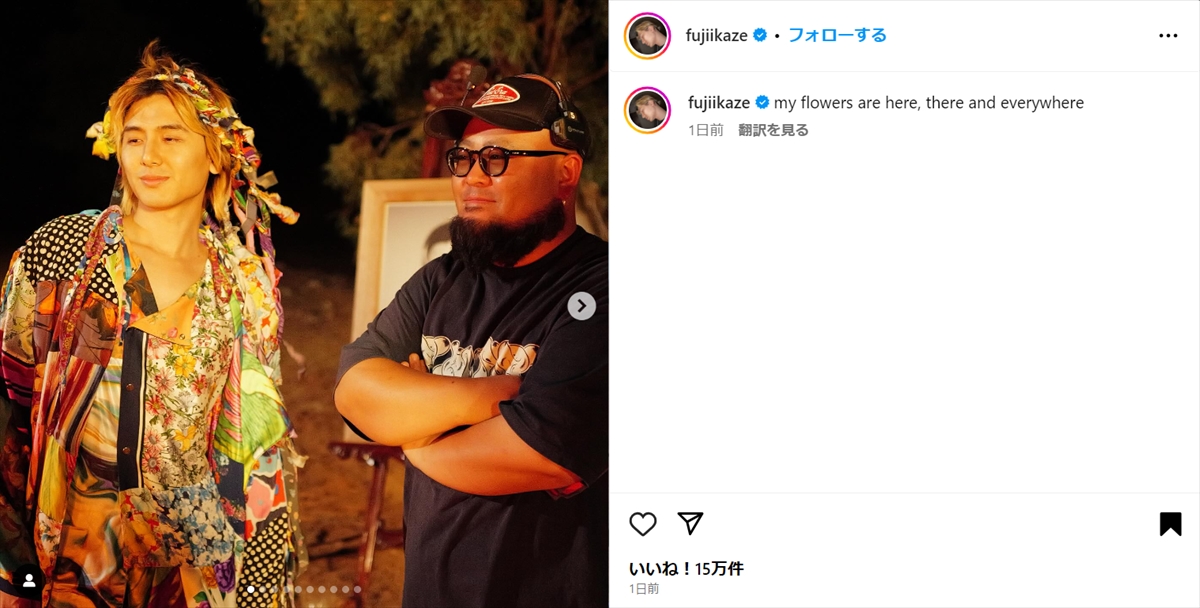Like the post with the heart icon

click(643, 524)
